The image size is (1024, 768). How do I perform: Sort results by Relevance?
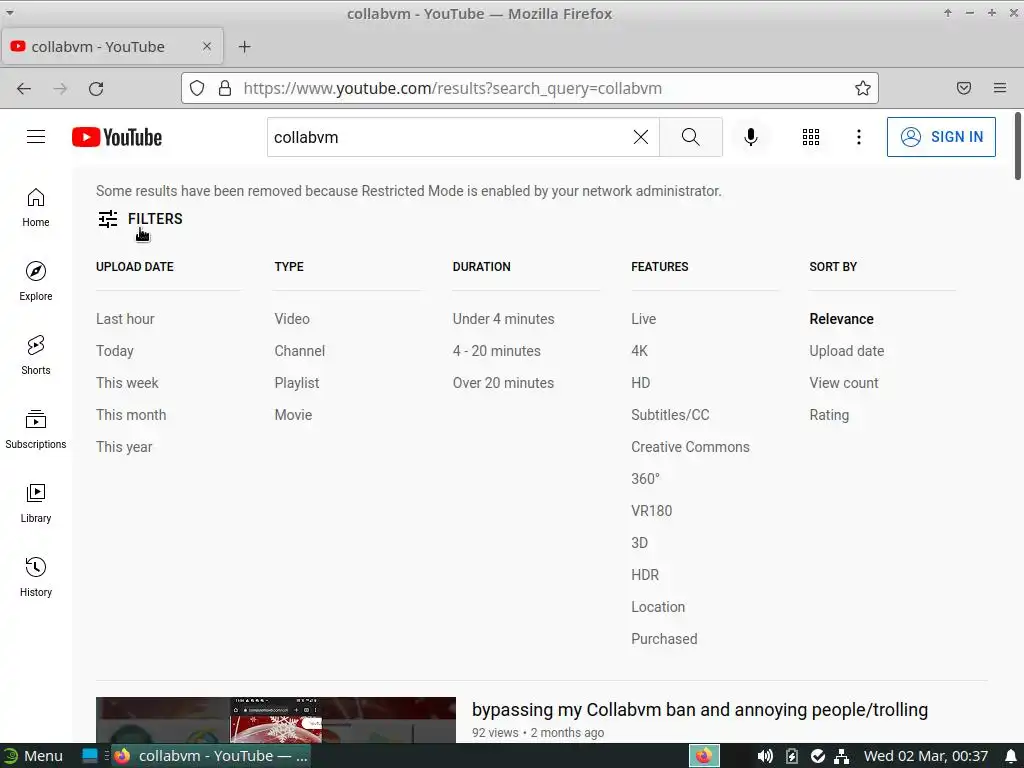tap(841, 319)
